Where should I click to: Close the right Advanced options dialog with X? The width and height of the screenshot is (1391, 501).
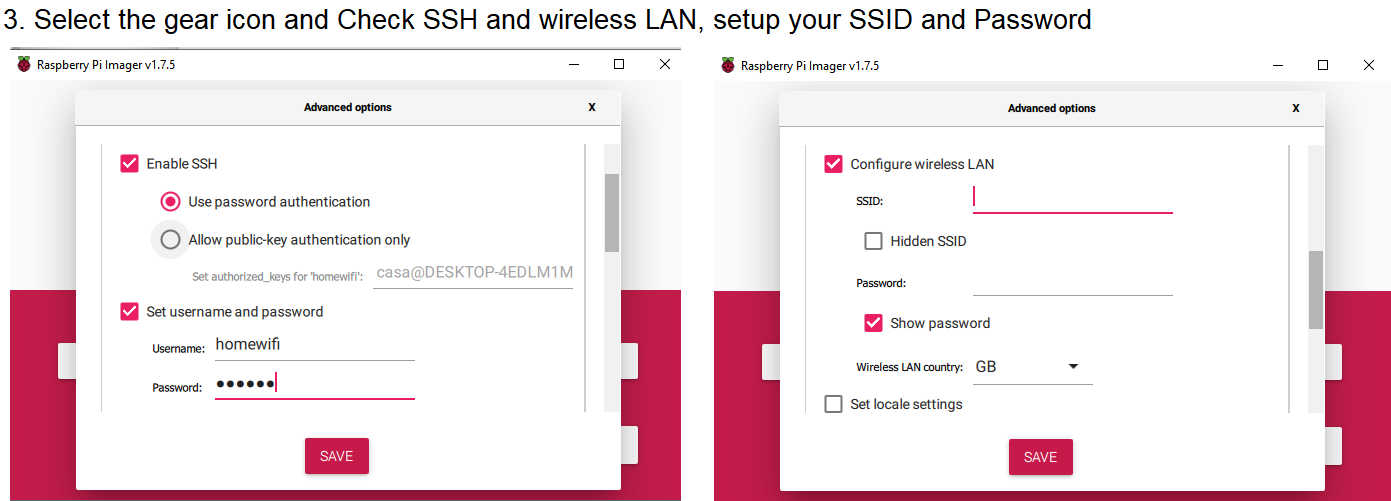[1296, 108]
